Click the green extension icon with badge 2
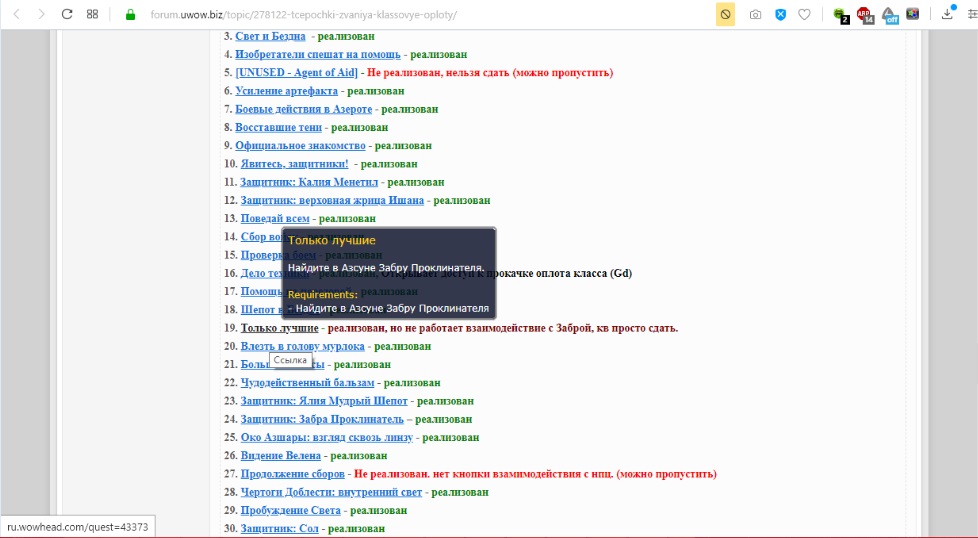Screen dimensions: 978x538 point(839,14)
